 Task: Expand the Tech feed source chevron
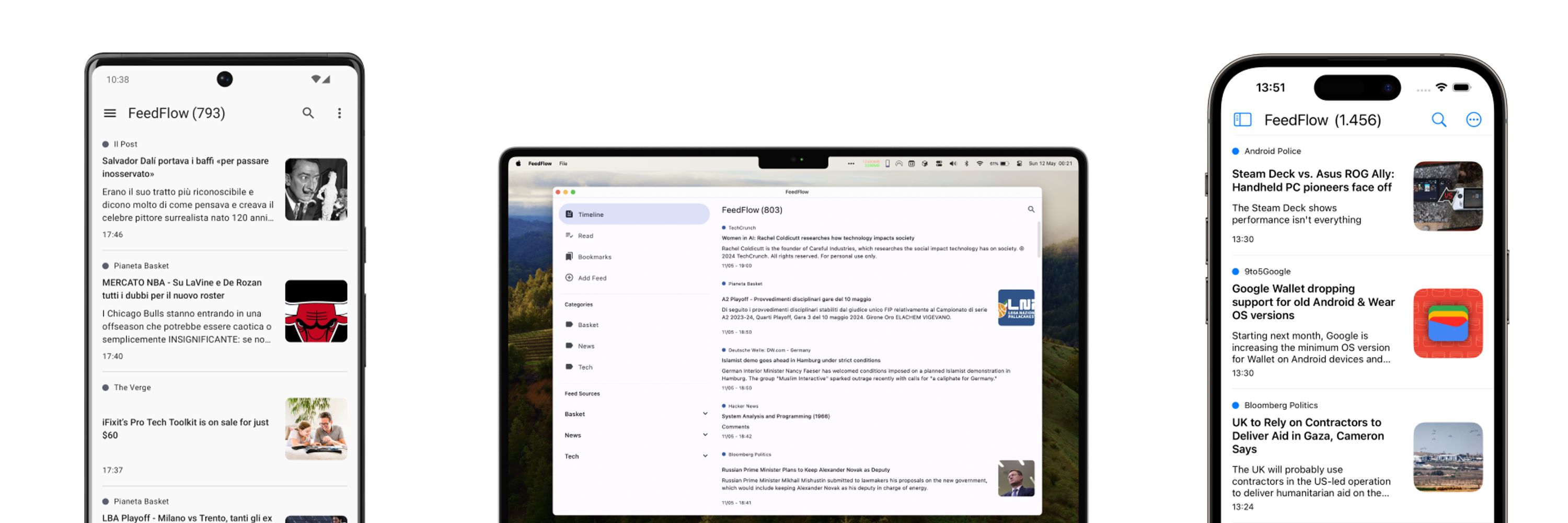coord(706,456)
